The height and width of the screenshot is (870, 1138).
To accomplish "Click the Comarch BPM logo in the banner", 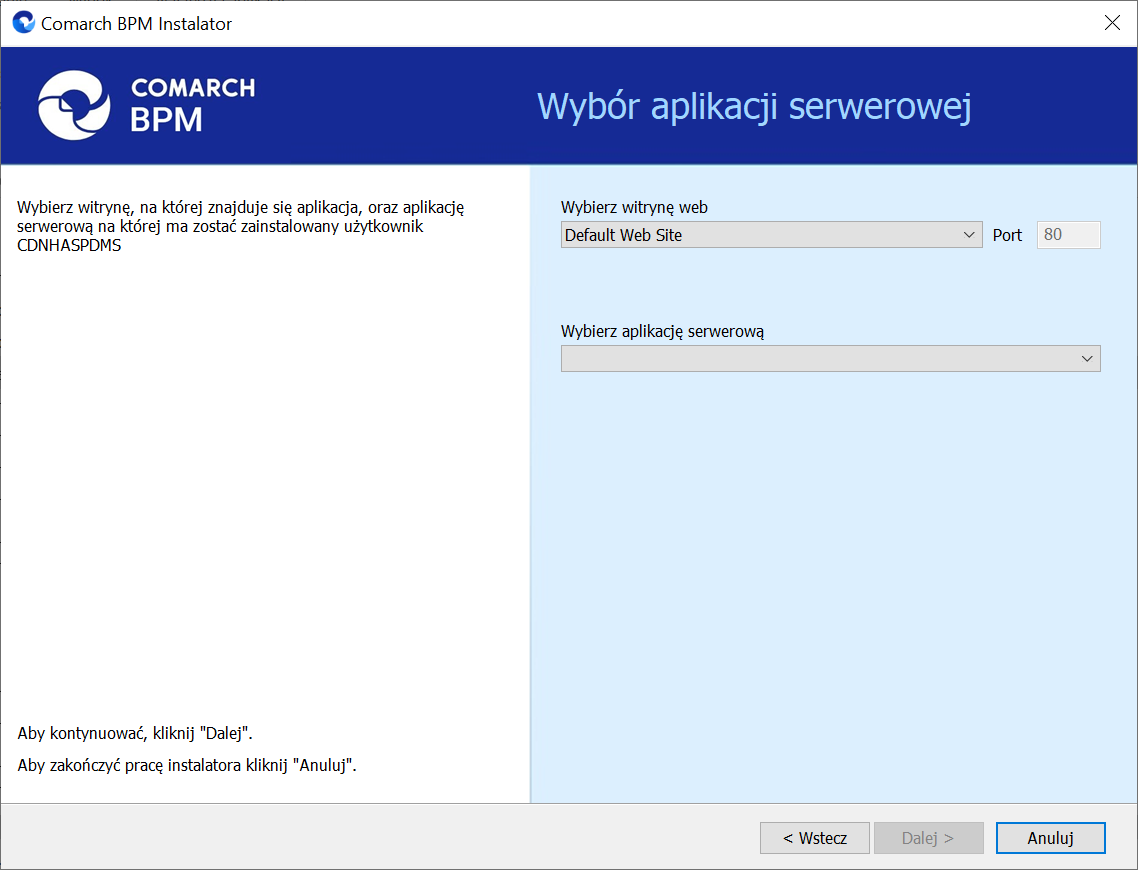I will coord(146,105).
